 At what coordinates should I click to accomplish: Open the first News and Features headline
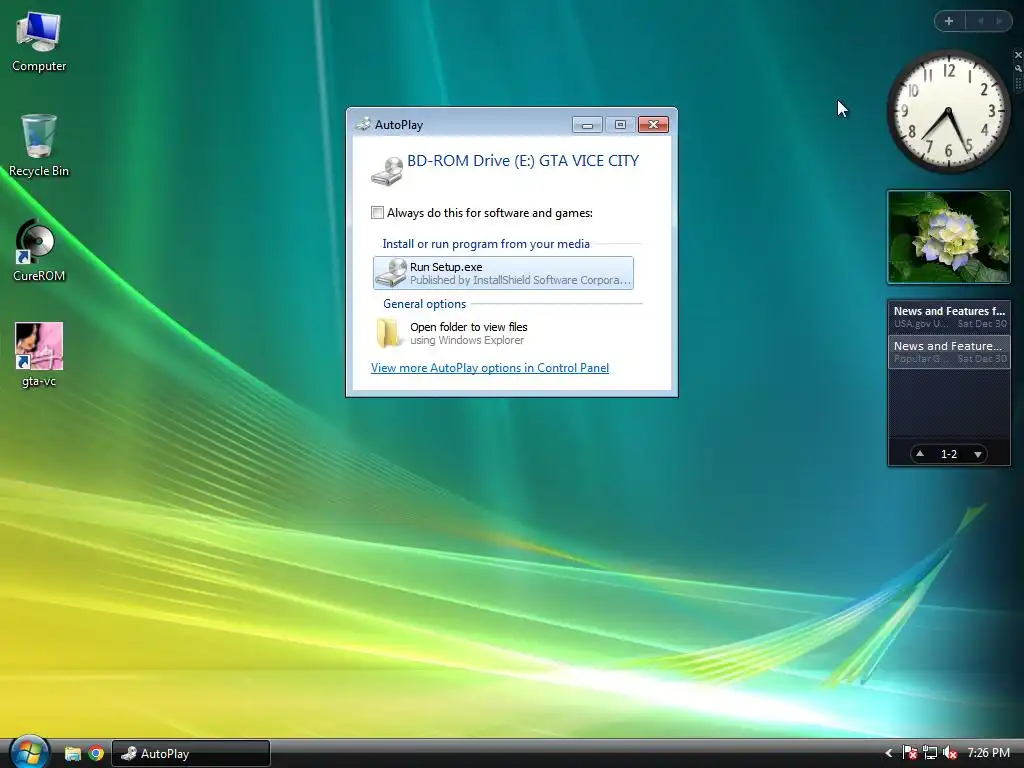[x=949, y=317]
